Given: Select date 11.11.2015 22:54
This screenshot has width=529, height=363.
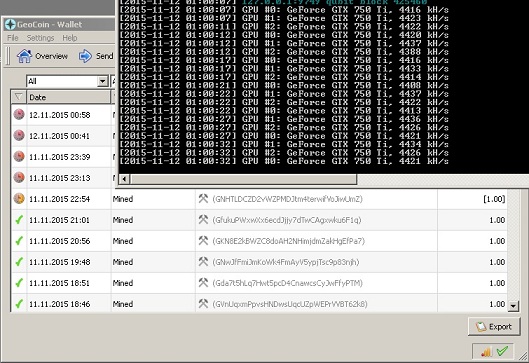Looking at the screenshot, I should point(59,199).
